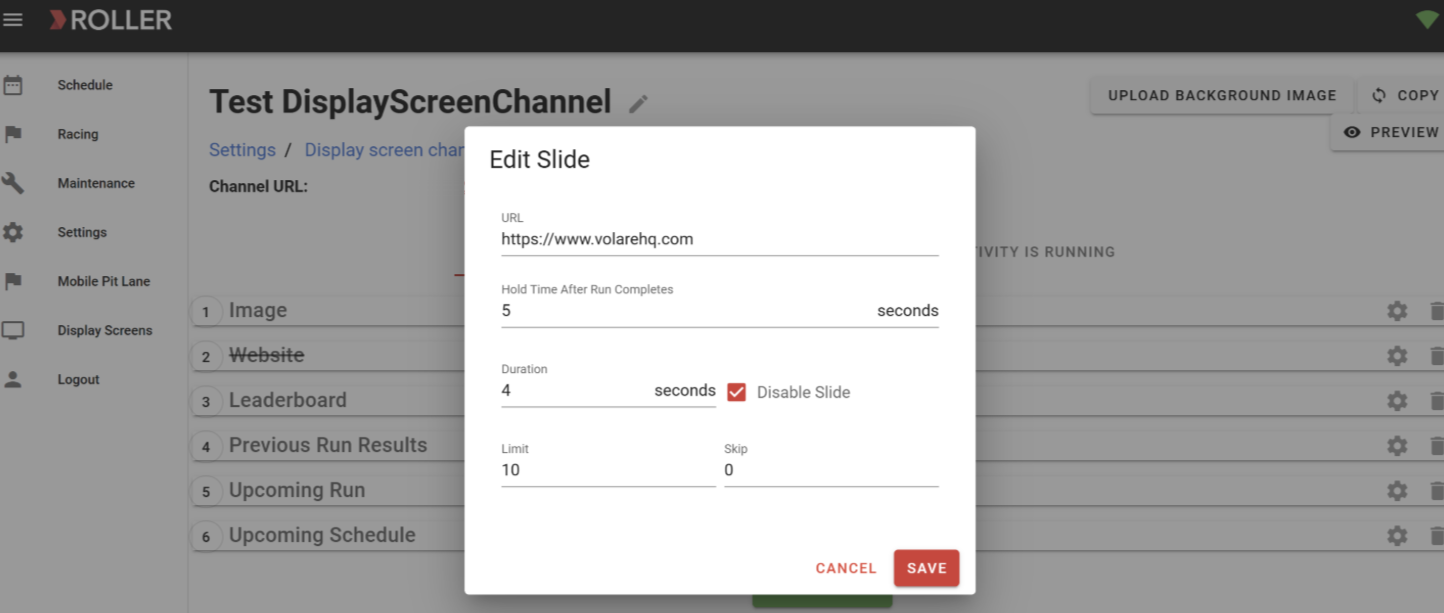Click the Copy button

1403,96
